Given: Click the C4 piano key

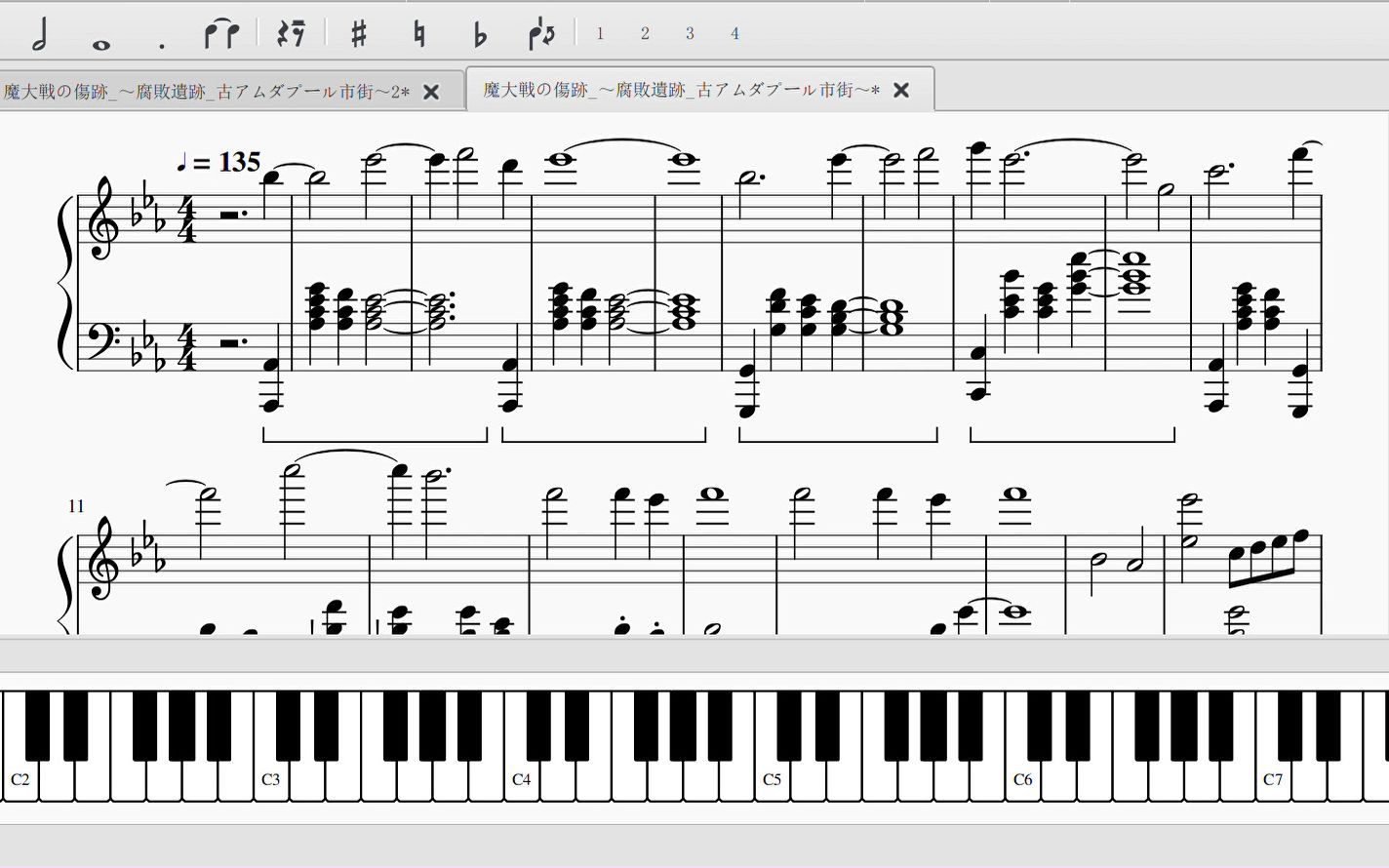Looking at the screenshot, I should (521, 780).
